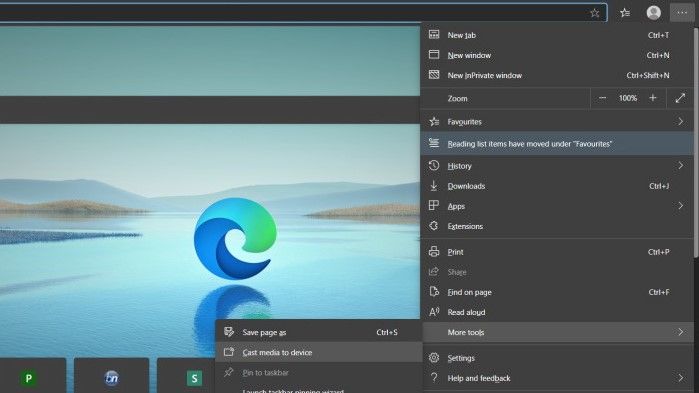Click the Extensions puzzle icon
Screen dimensions: 699x393
434,226
